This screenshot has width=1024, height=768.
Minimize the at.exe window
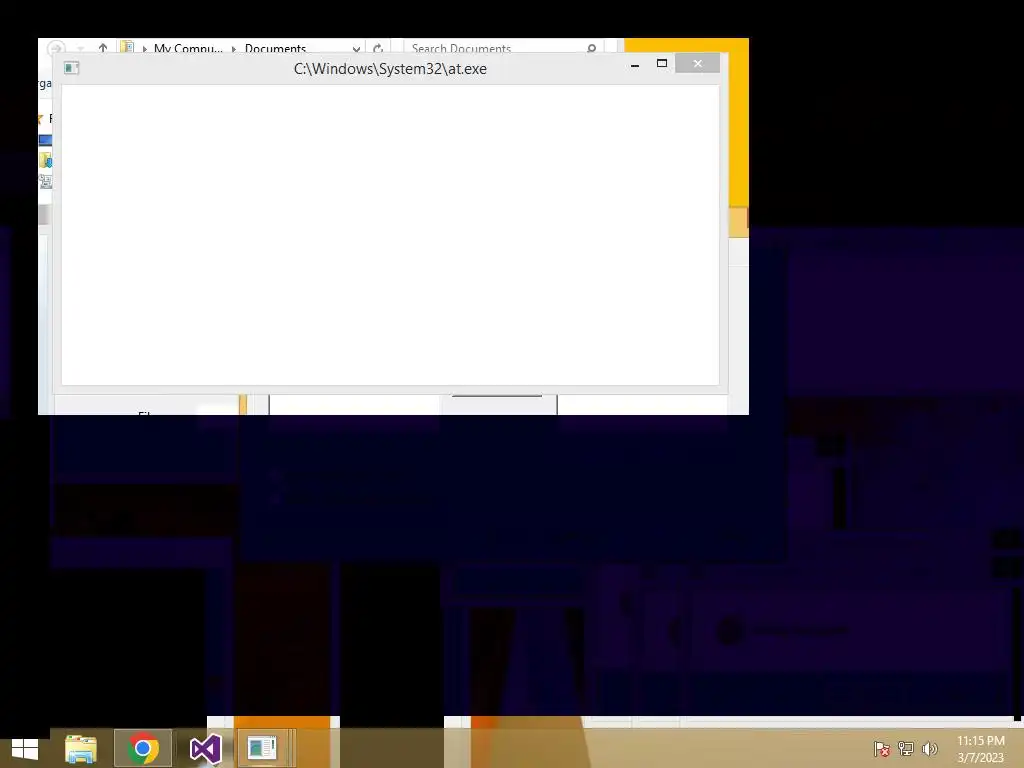[x=635, y=64]
